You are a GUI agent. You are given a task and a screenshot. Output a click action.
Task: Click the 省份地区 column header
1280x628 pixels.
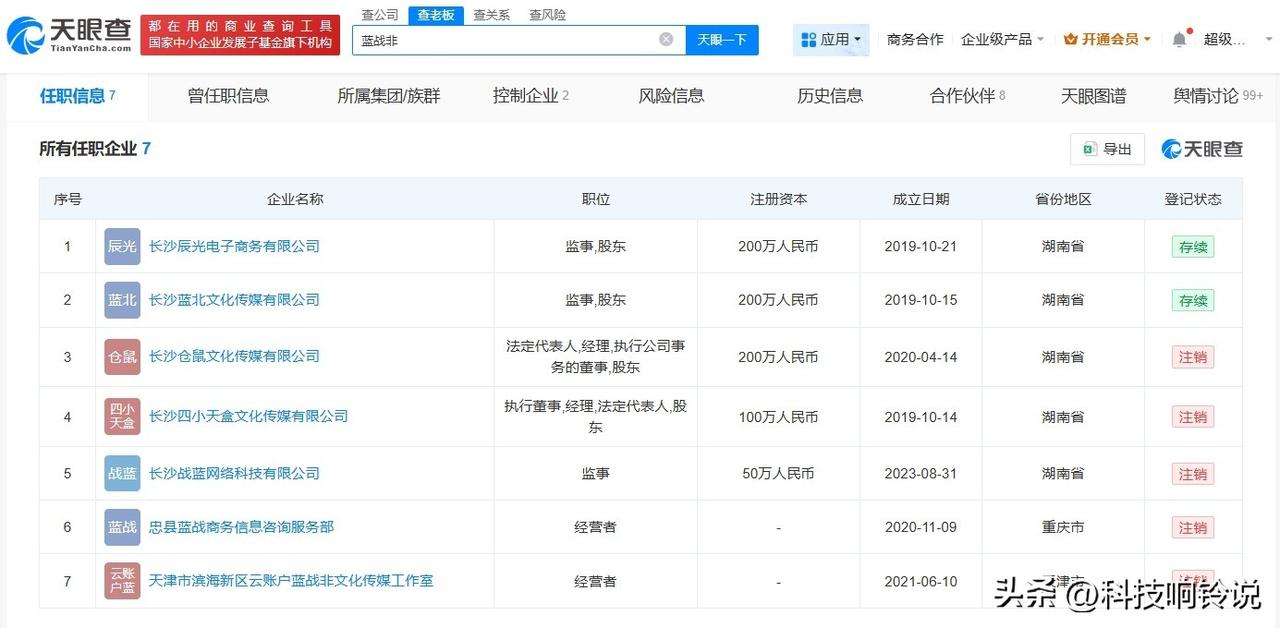coord(1063,199)
